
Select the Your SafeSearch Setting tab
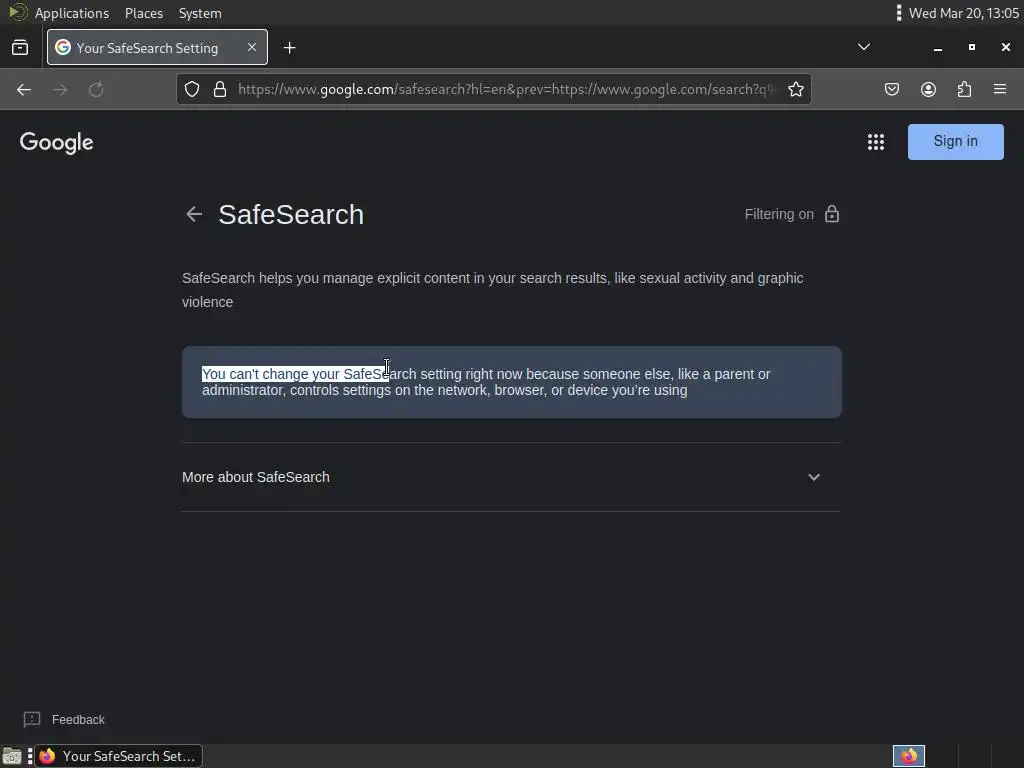[157, 47]
